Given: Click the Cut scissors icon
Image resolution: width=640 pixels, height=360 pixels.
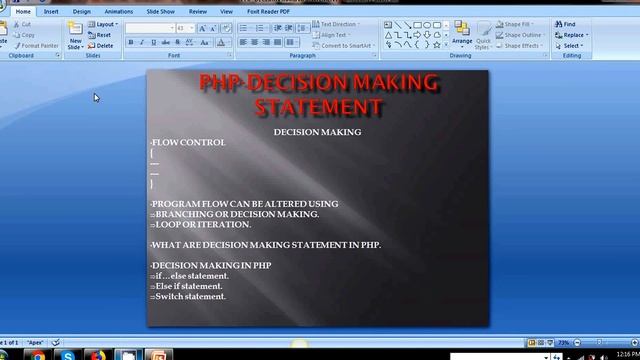Looking at the screenshot, I should [17, 24].
